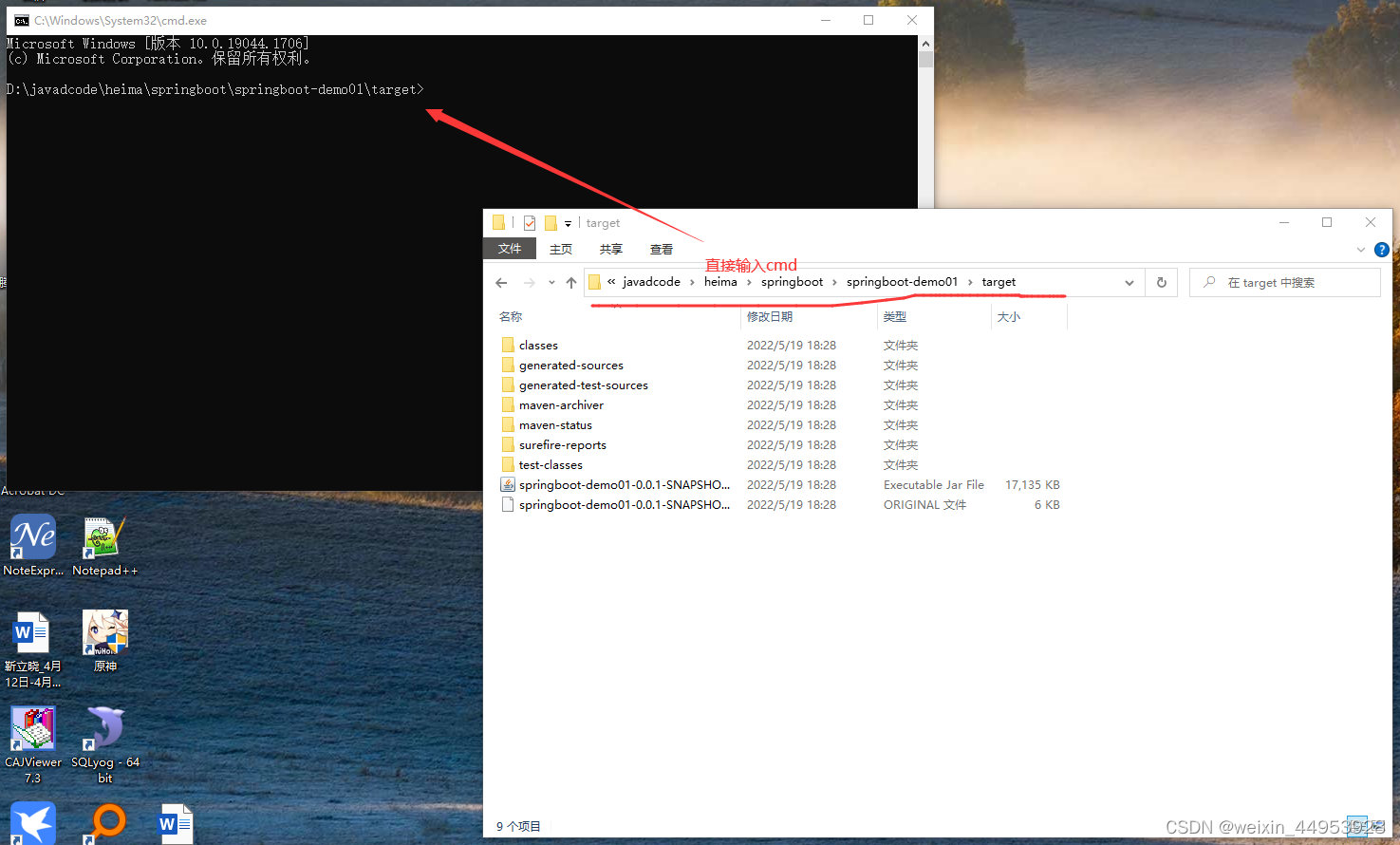Screen dimensions: 1400x845
Task: Click cmd window scrollbar thumb
Action: [925, 59]
